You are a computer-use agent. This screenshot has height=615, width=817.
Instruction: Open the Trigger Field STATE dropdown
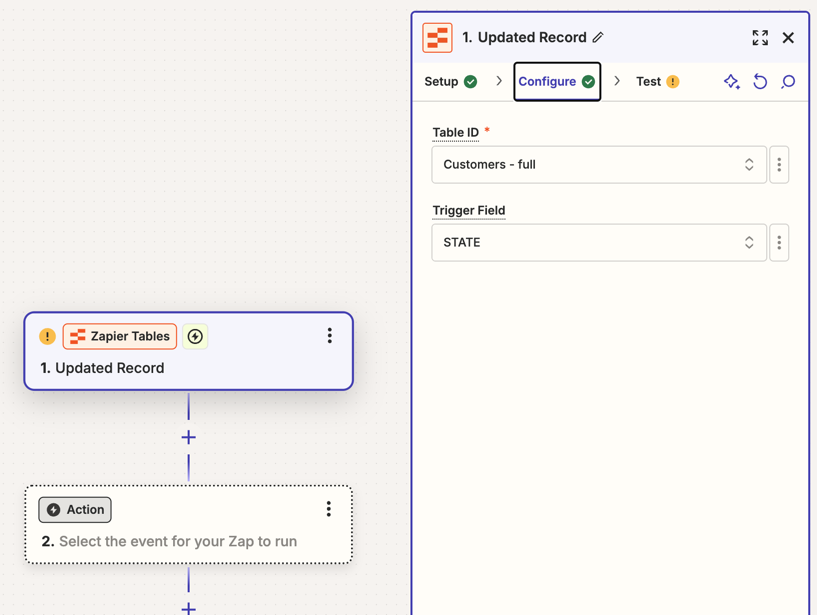(598, 243)
